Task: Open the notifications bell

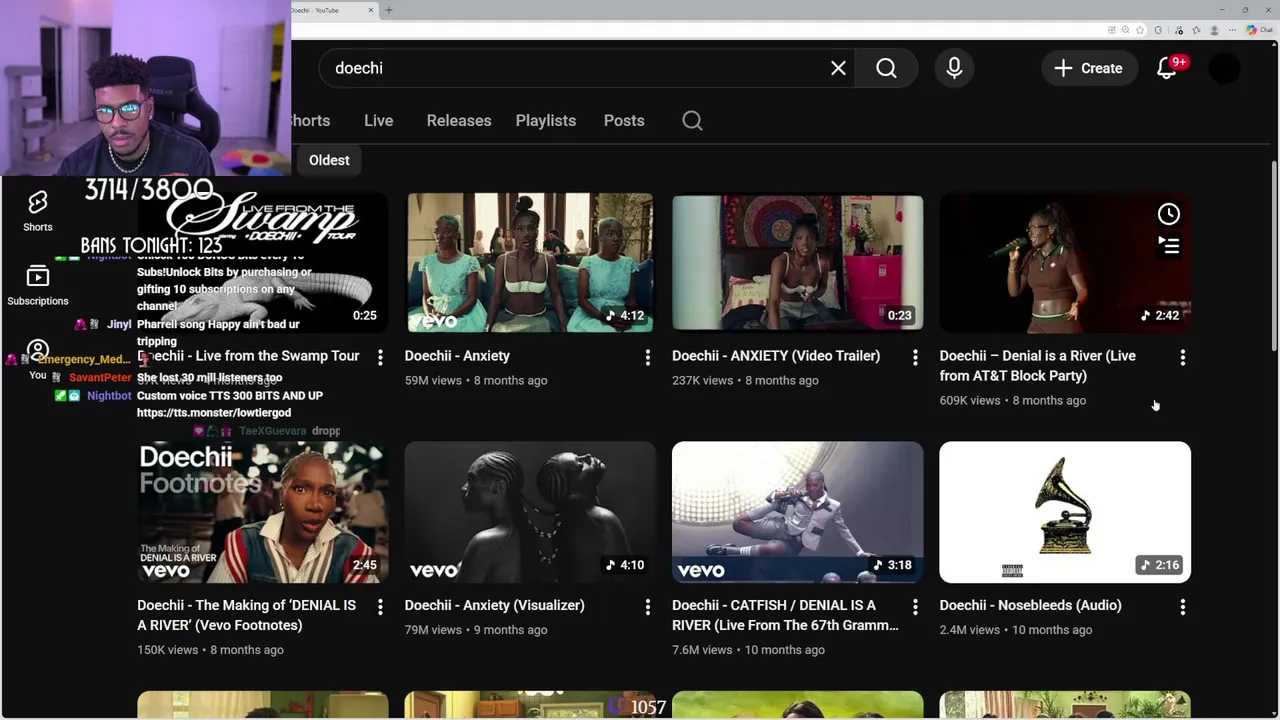Action: tap(1167, 68)
